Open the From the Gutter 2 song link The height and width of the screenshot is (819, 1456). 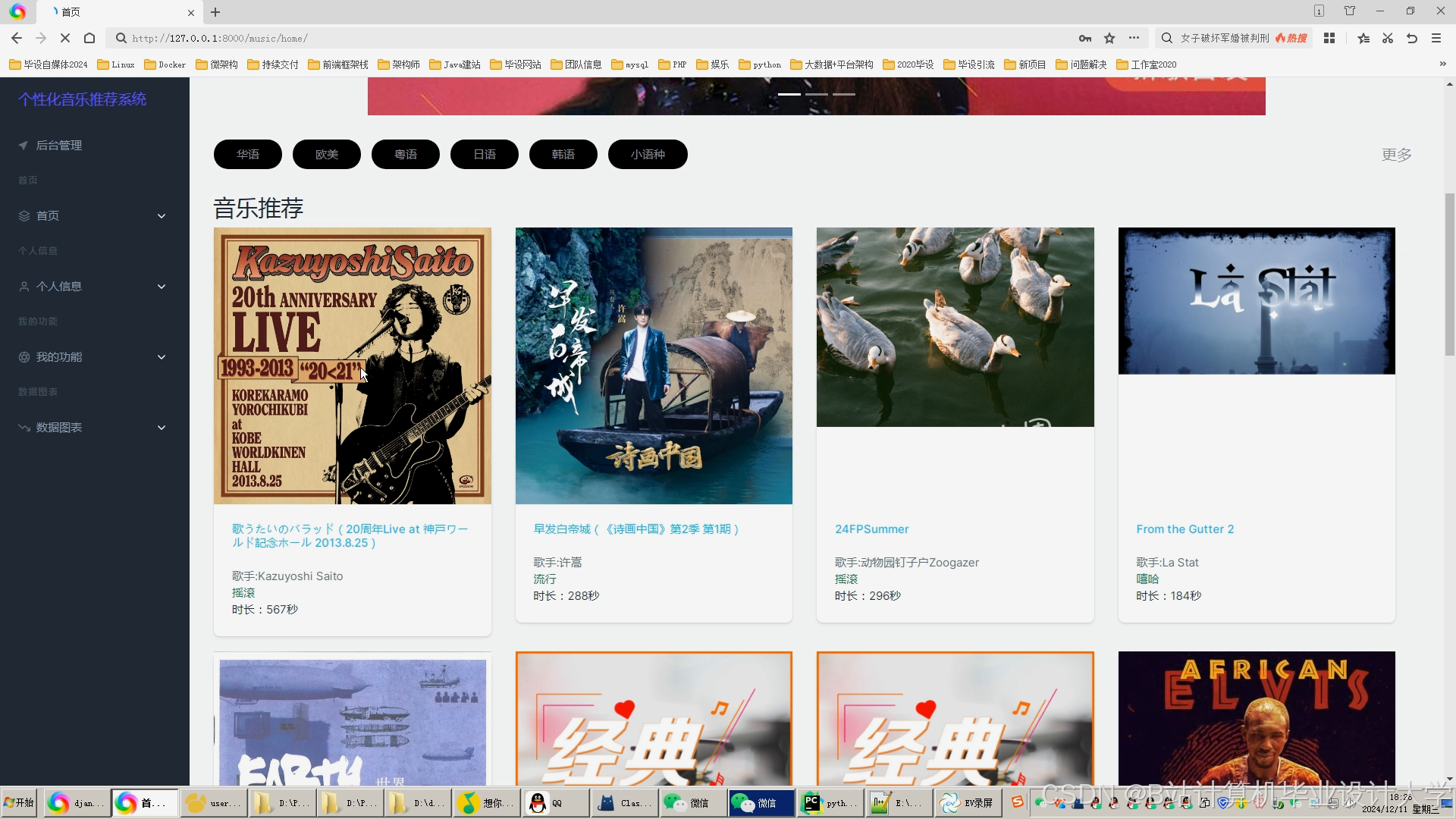tap(1185, 529)
